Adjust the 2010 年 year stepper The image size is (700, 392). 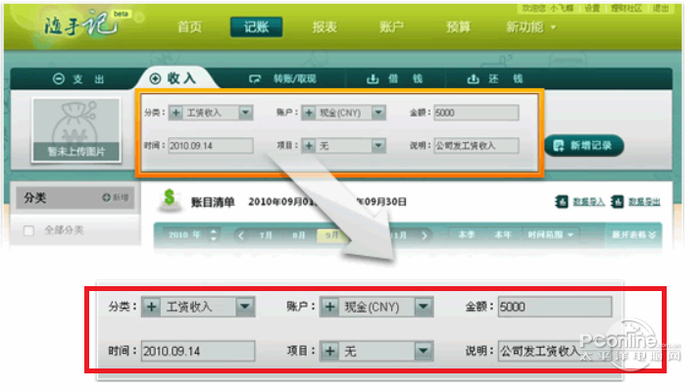(x=213, y=235)
